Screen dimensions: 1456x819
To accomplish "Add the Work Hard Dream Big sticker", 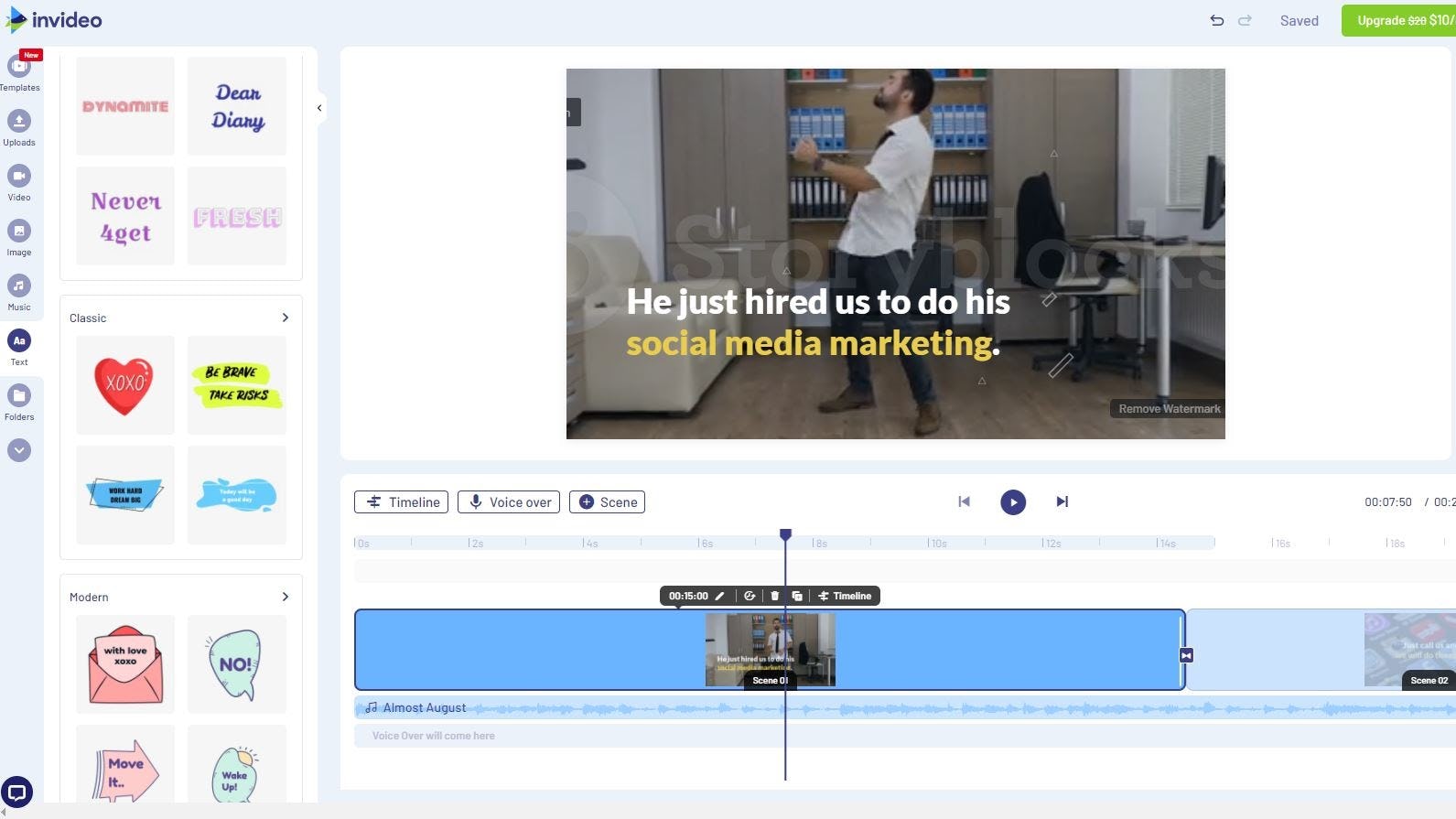I will [x=125, y=495].
